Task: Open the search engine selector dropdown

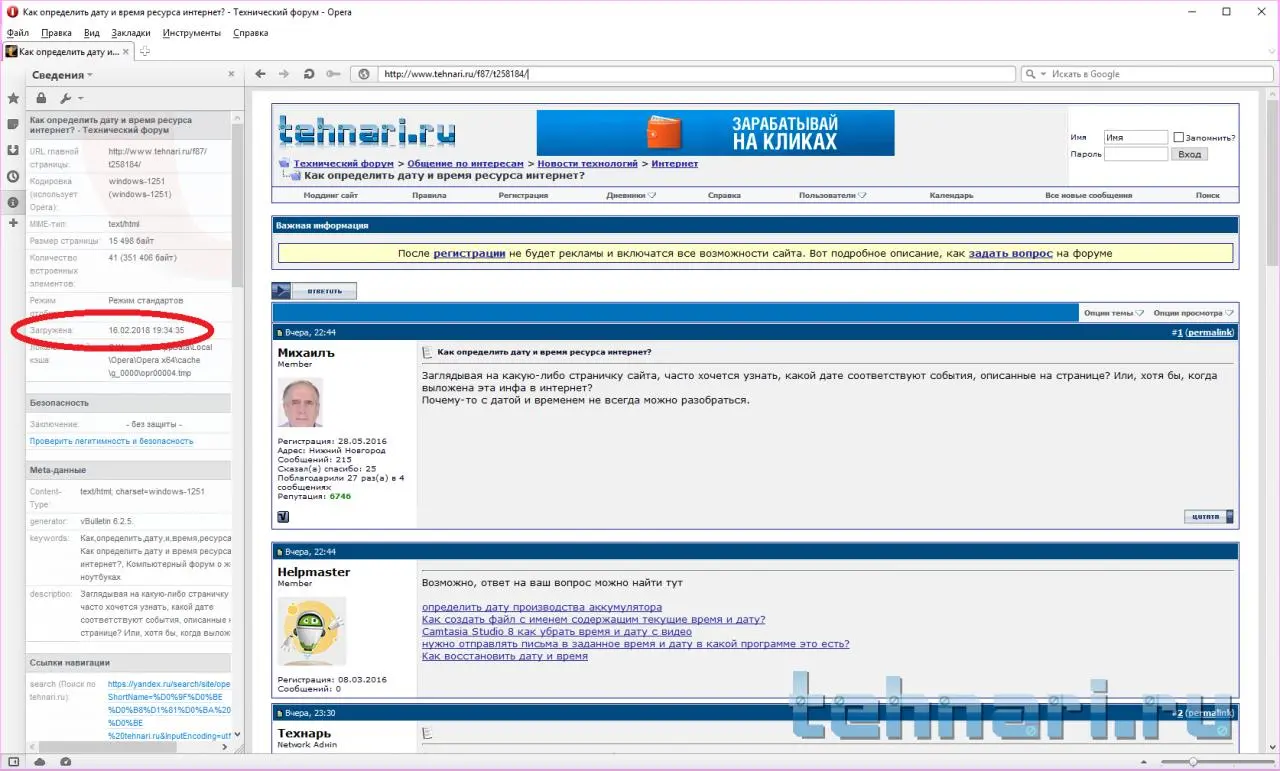Action: click(1035, 74)
